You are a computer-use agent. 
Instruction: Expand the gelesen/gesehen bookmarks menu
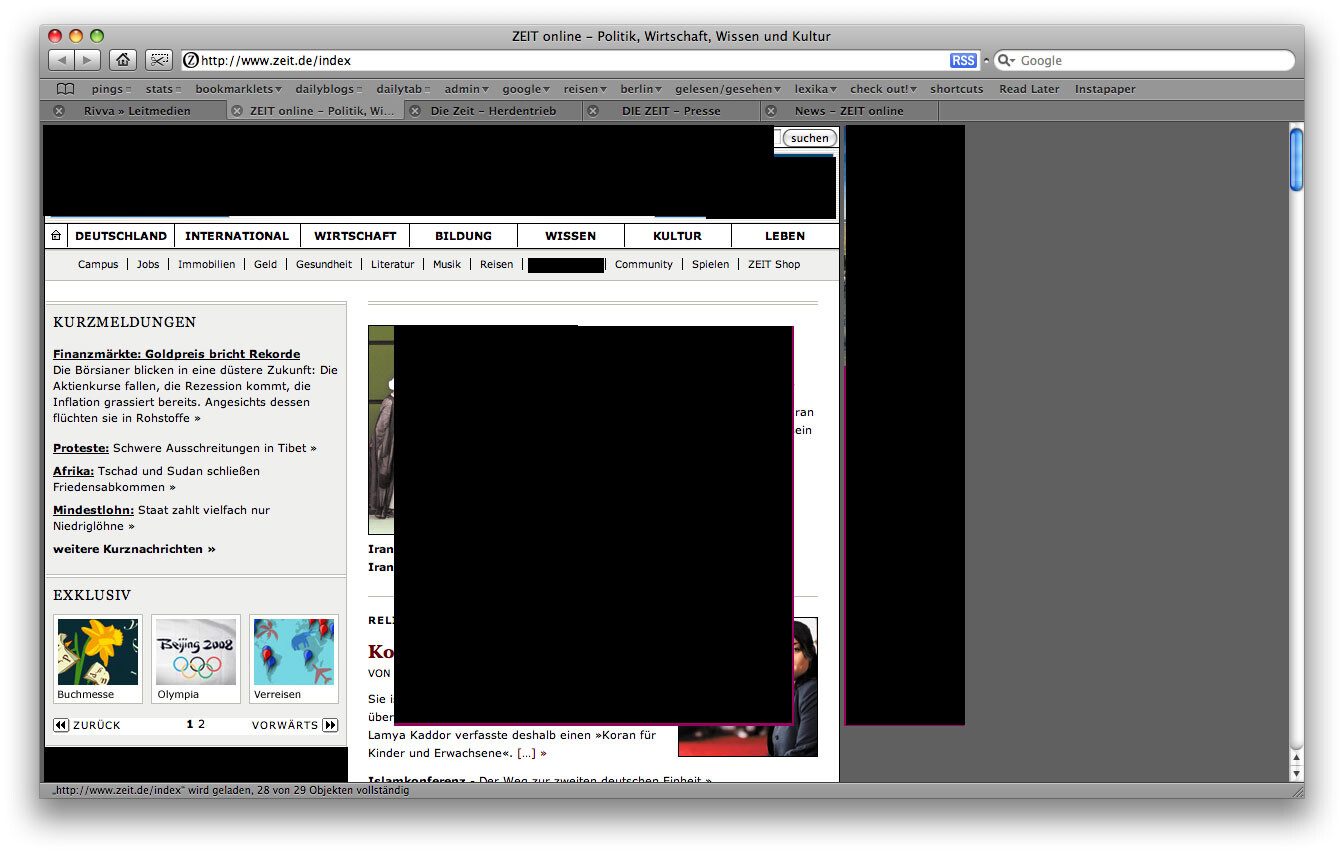click(x=728, y=89)
